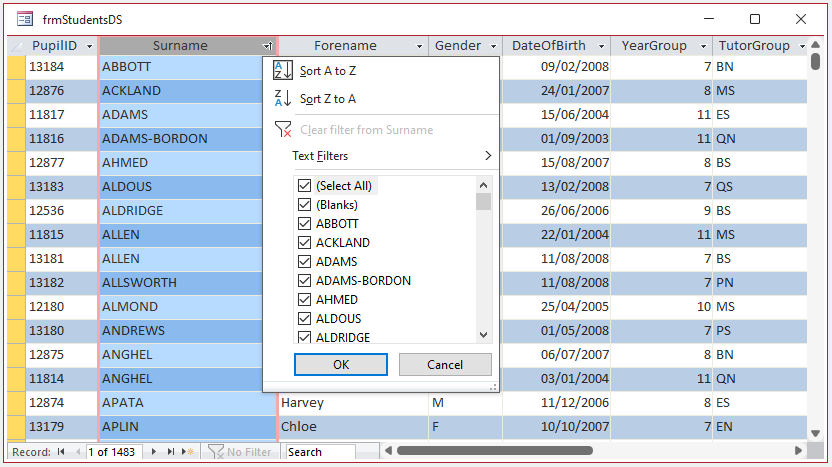Image resolution: width=832 pixels, height=467 pixels.
Task: Uncheck ABBOTT in filter list
Action: pyautogui.click(x=304, y=224)
